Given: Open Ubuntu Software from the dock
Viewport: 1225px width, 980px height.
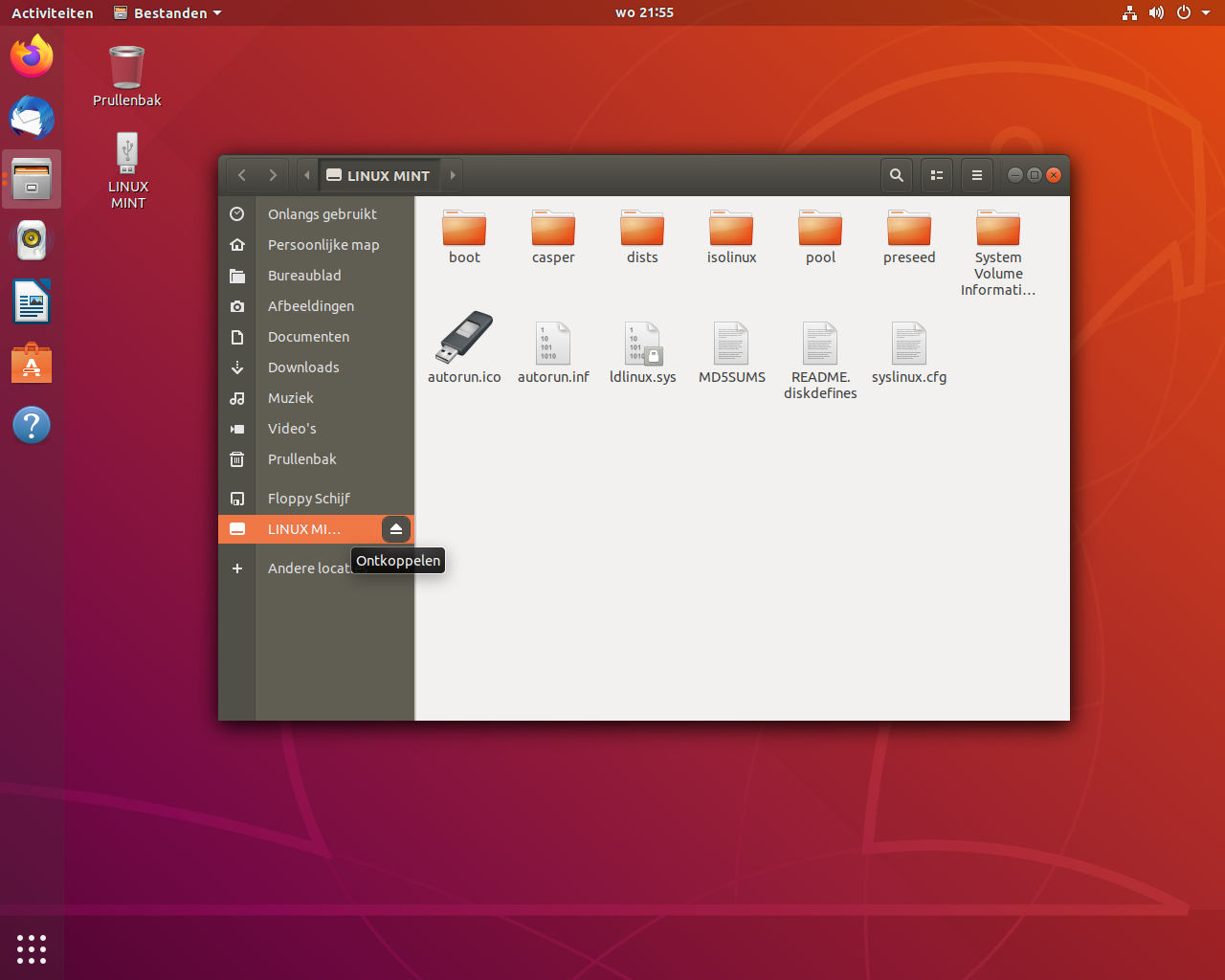Looking at the screenshot, I should coord(32,364).
